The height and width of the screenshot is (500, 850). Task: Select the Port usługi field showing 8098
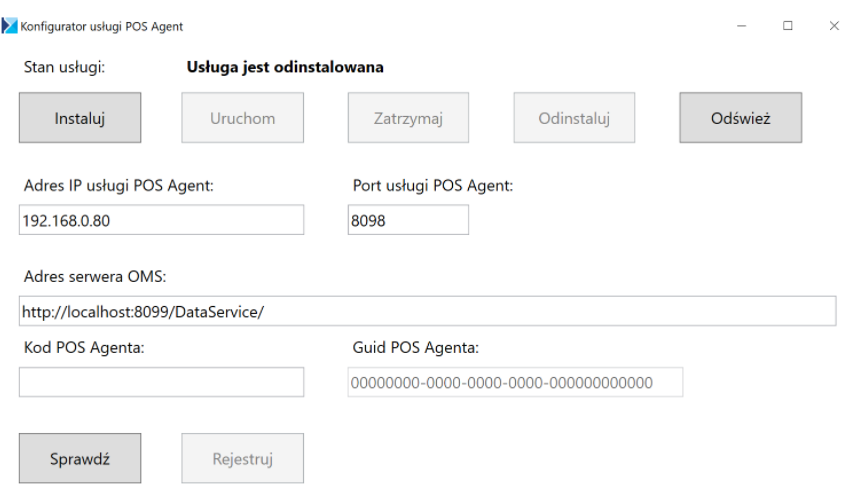click(408, 220)
